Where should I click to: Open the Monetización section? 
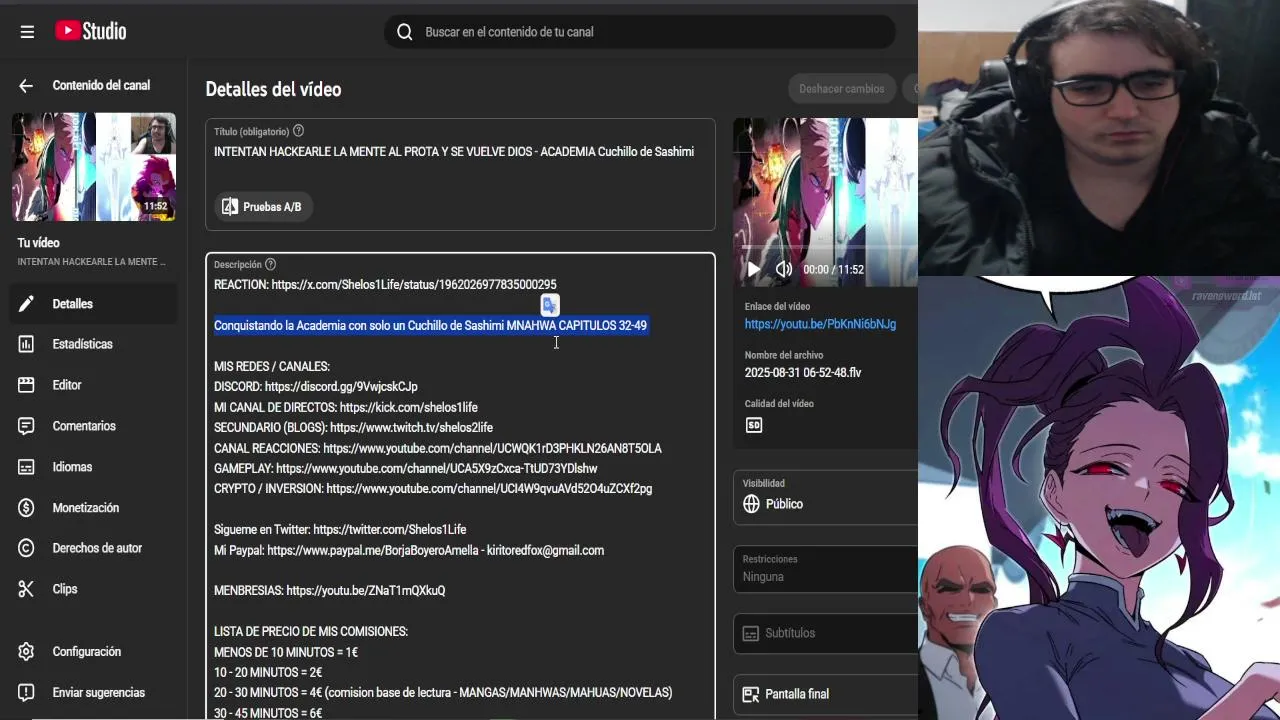[x=93, y=508]
